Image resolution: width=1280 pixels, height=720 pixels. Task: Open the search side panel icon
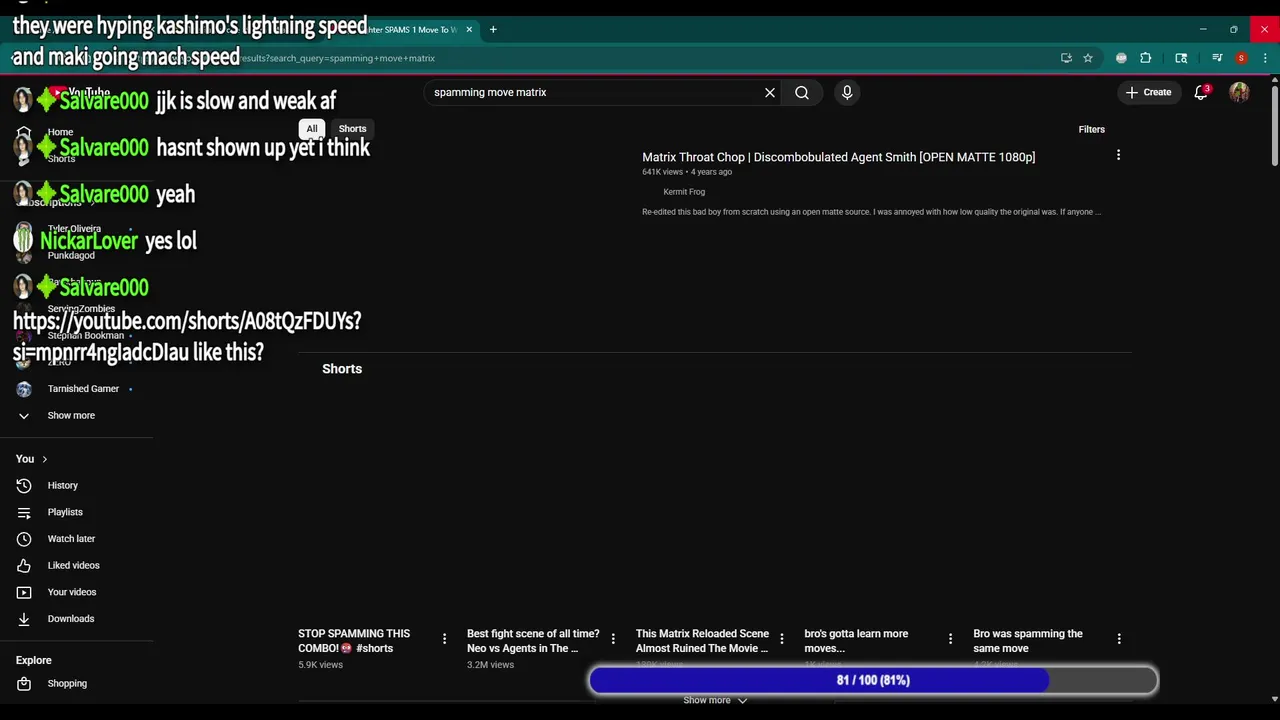(1181, 58)
